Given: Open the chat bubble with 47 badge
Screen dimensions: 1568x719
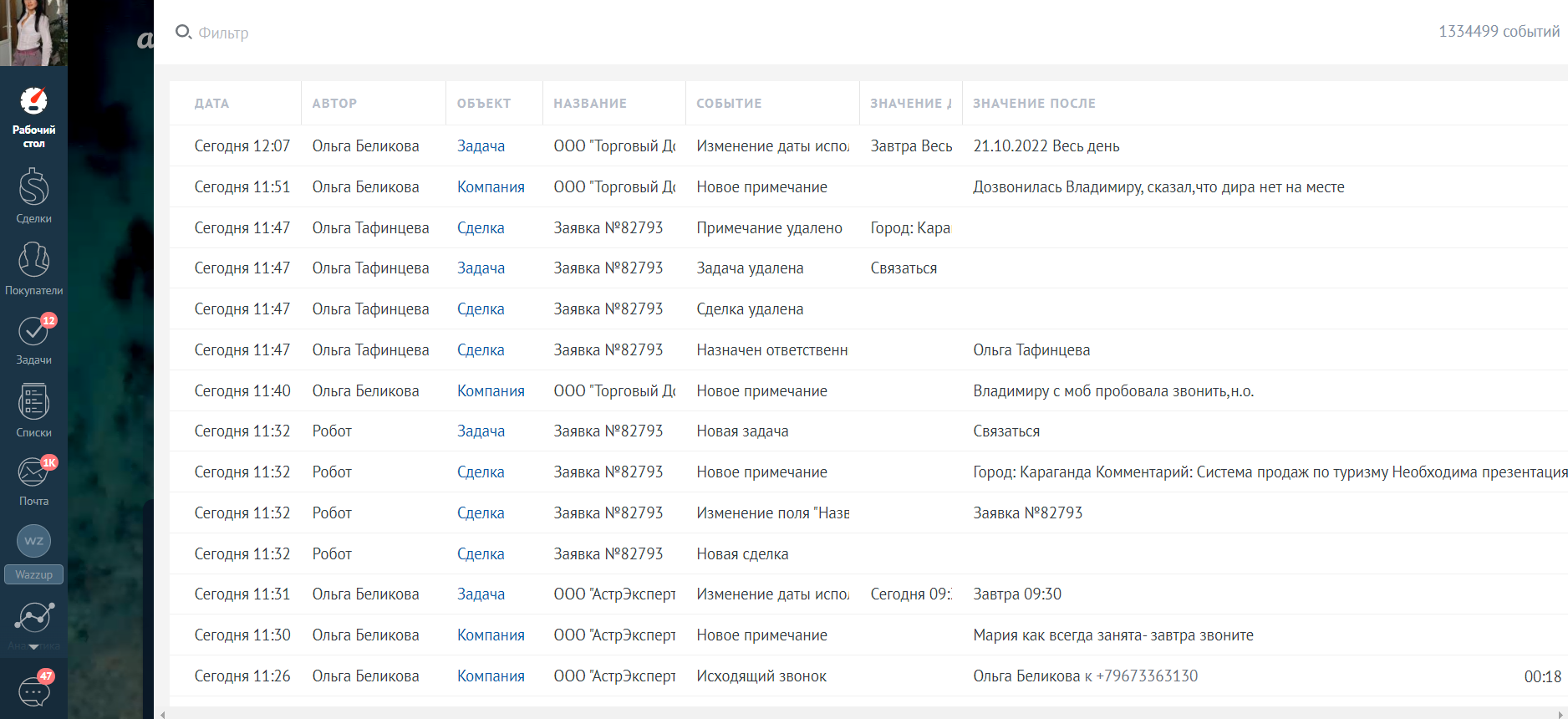Looking at the screenshot, I should (x=33, y=691).
